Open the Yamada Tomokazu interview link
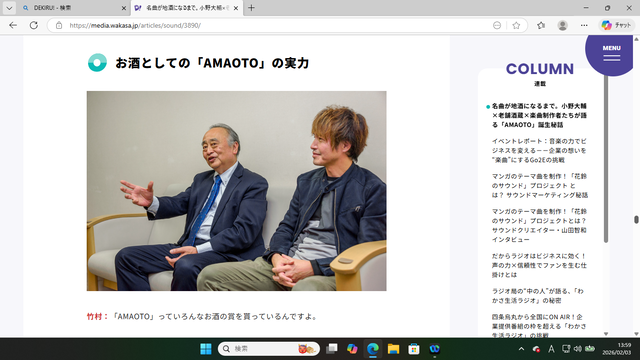 [x=539, y=225]
